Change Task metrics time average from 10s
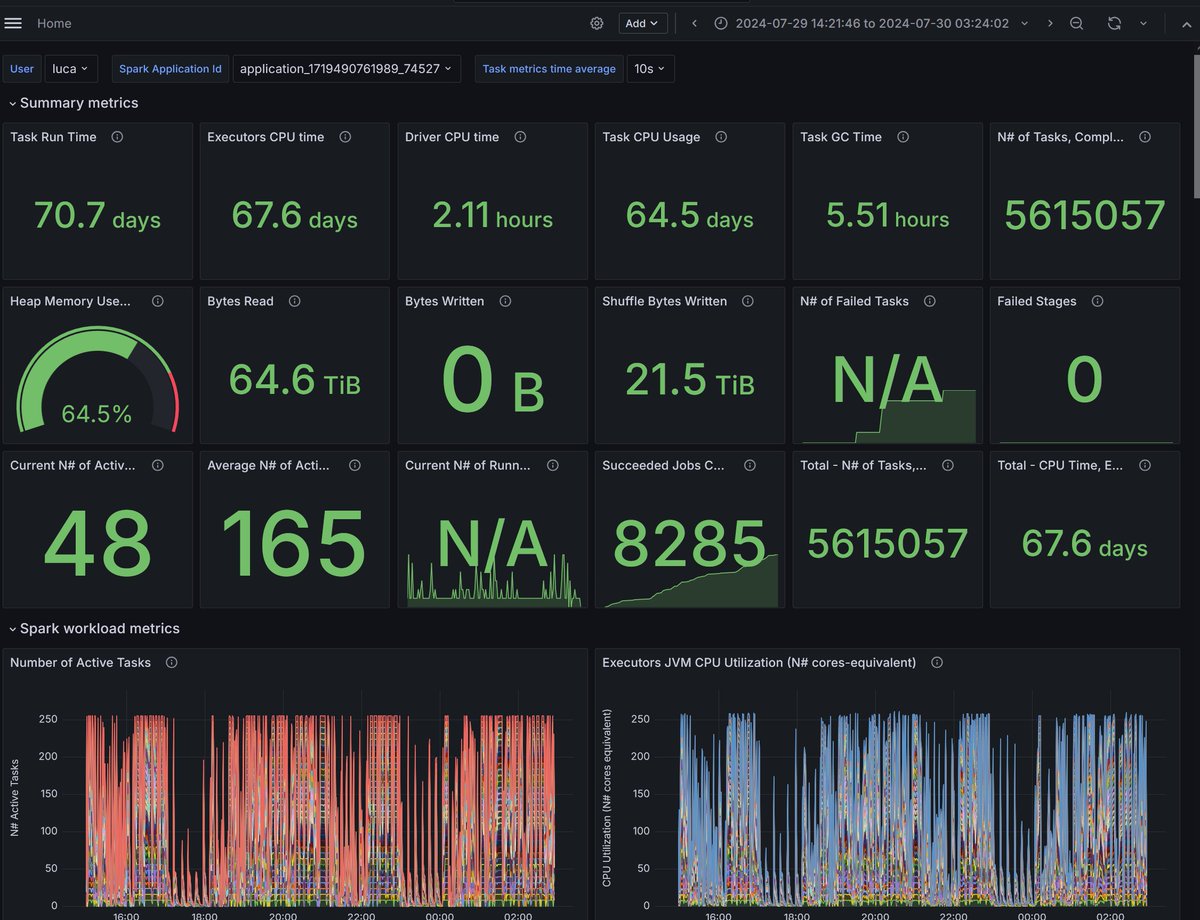The height and width of the screenshot is (920, 1200). pos(650,69)
